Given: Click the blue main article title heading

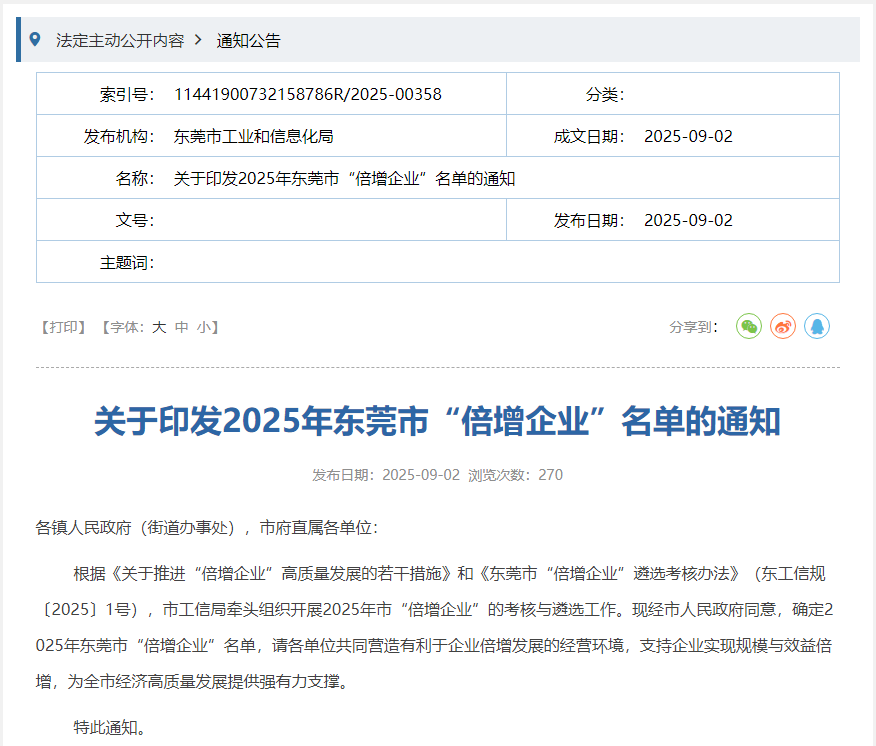Looking at the screenshot, I should point(437,421).
